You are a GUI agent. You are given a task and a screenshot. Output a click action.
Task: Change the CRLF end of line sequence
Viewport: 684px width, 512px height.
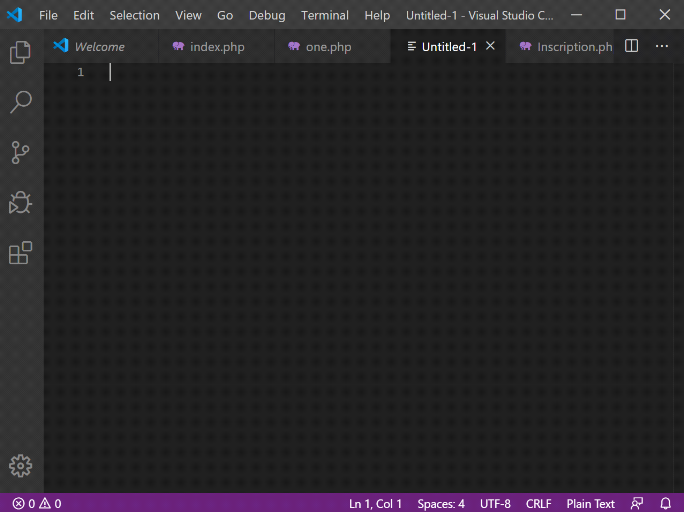coord(538,504)
